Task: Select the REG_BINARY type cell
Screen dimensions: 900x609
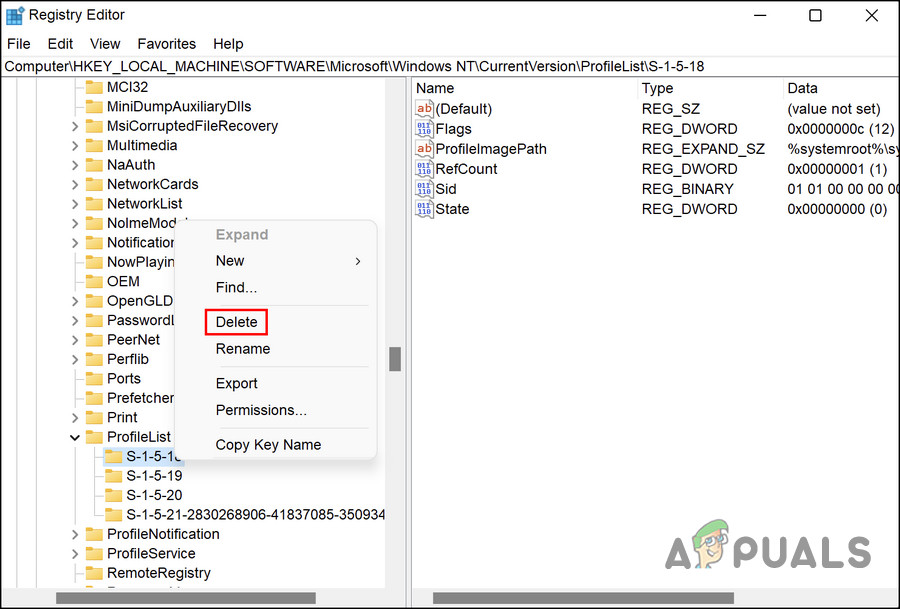Action: coord(688,189)
